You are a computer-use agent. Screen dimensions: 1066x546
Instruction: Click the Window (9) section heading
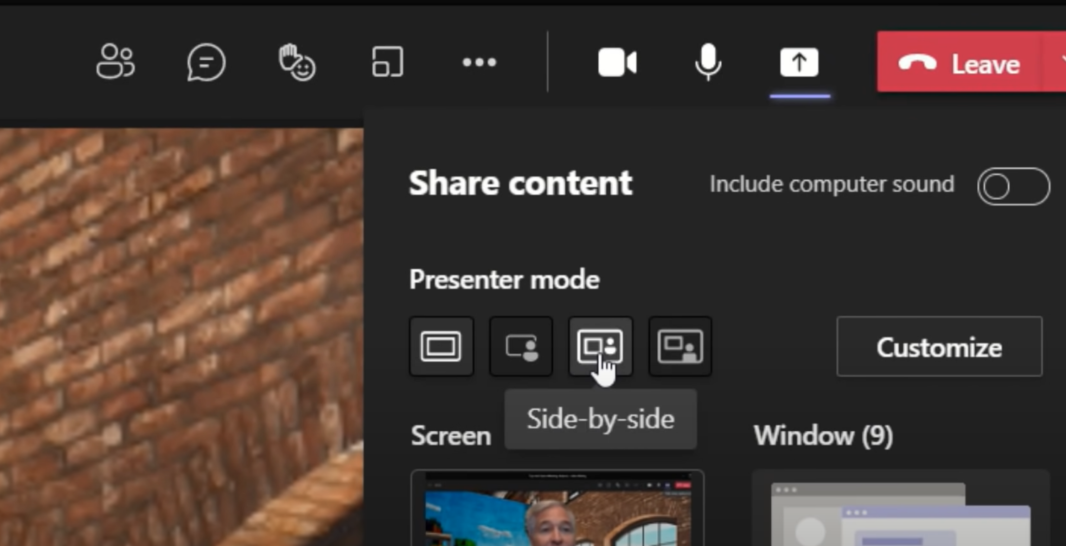click(823, 436)
